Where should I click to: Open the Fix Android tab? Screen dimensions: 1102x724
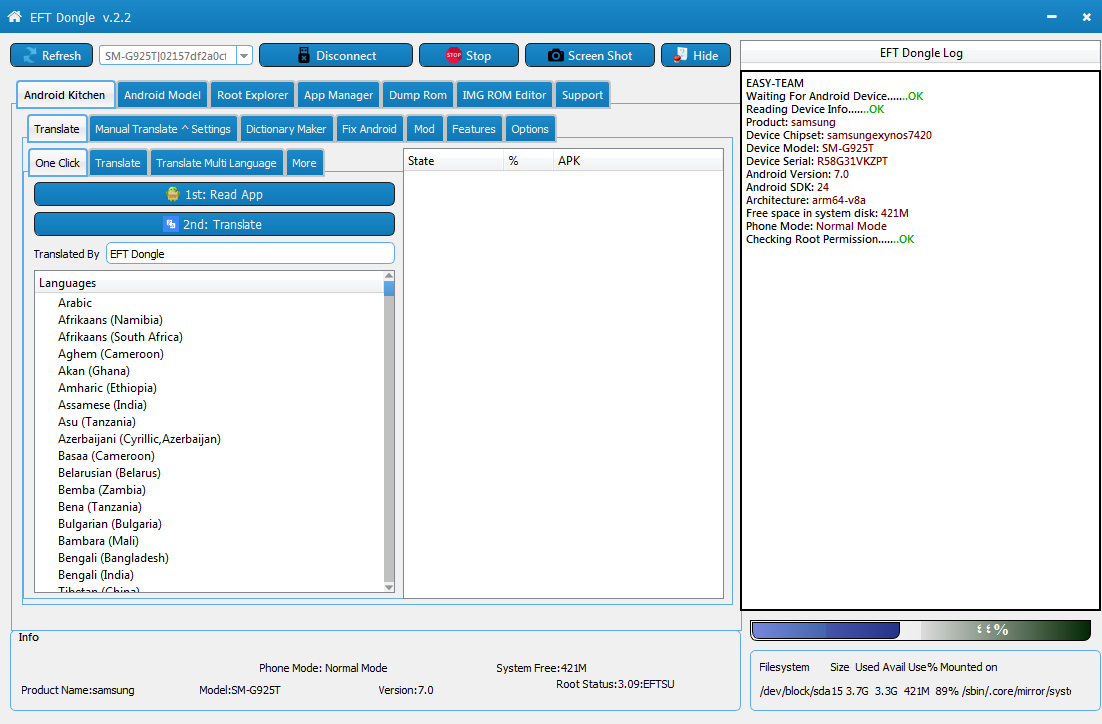(x=369, y=129)
